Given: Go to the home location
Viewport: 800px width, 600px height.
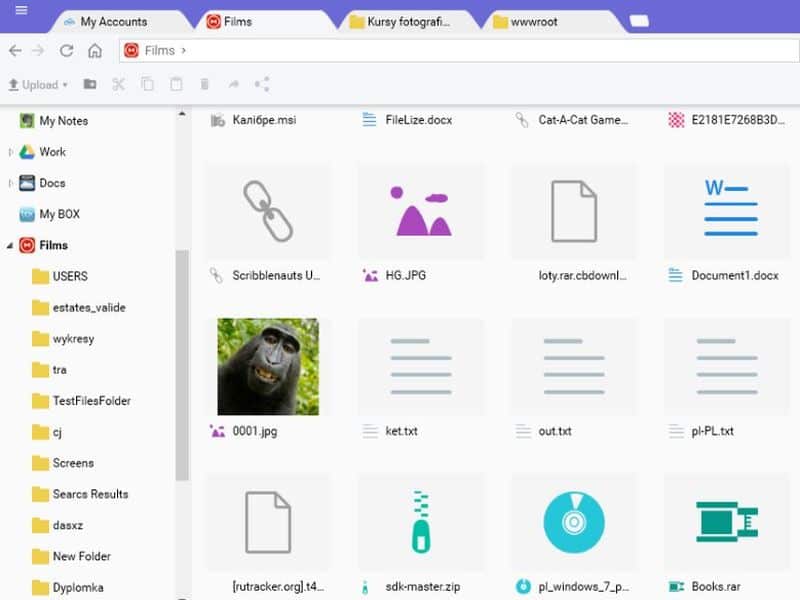Looking at the screenshot, I should pyautogui.click(x=95, y=51).
